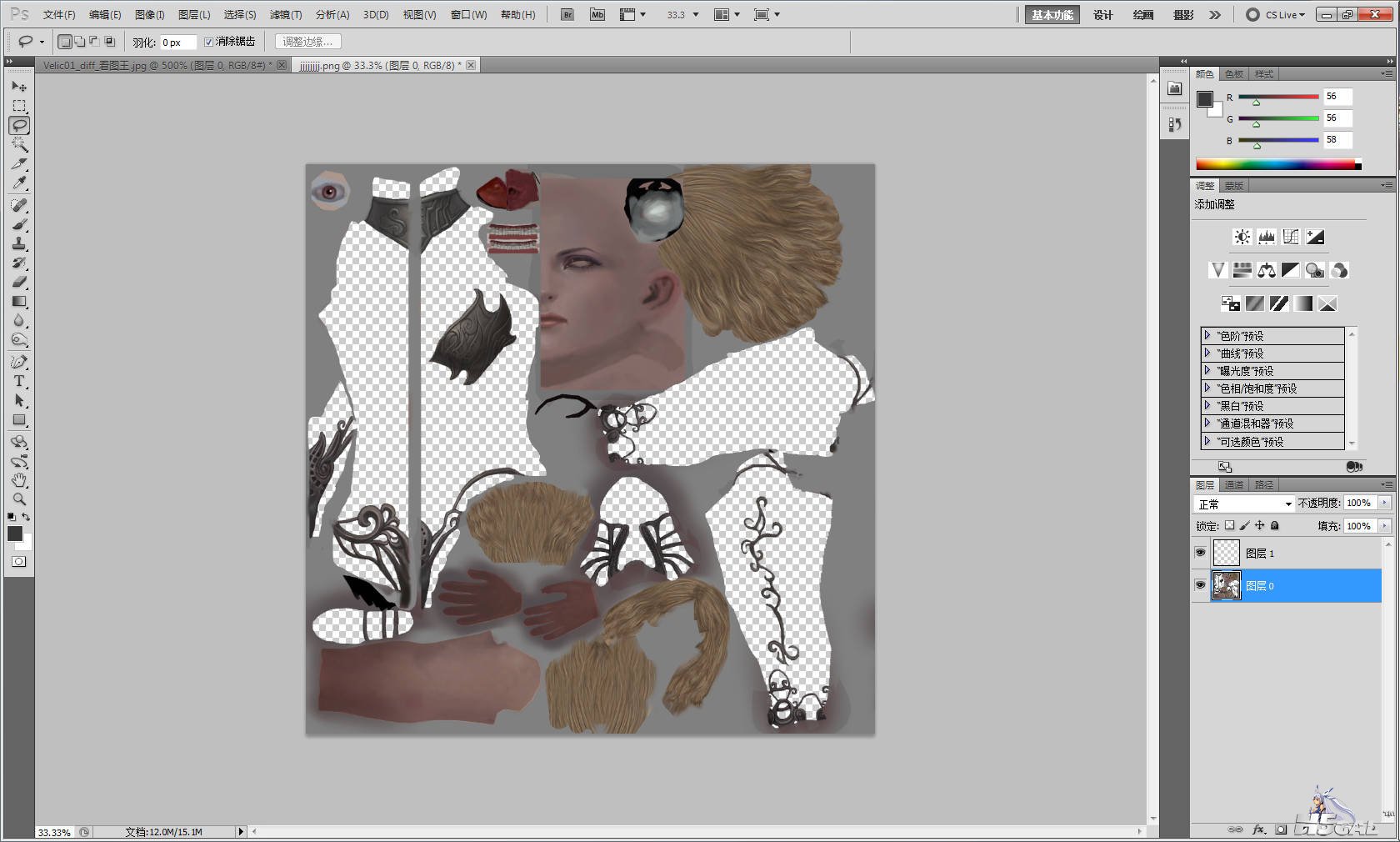This screenshot has width=1400, height=842.
Task: Pick a color from the spectrum ramp
Action: 1278,164
